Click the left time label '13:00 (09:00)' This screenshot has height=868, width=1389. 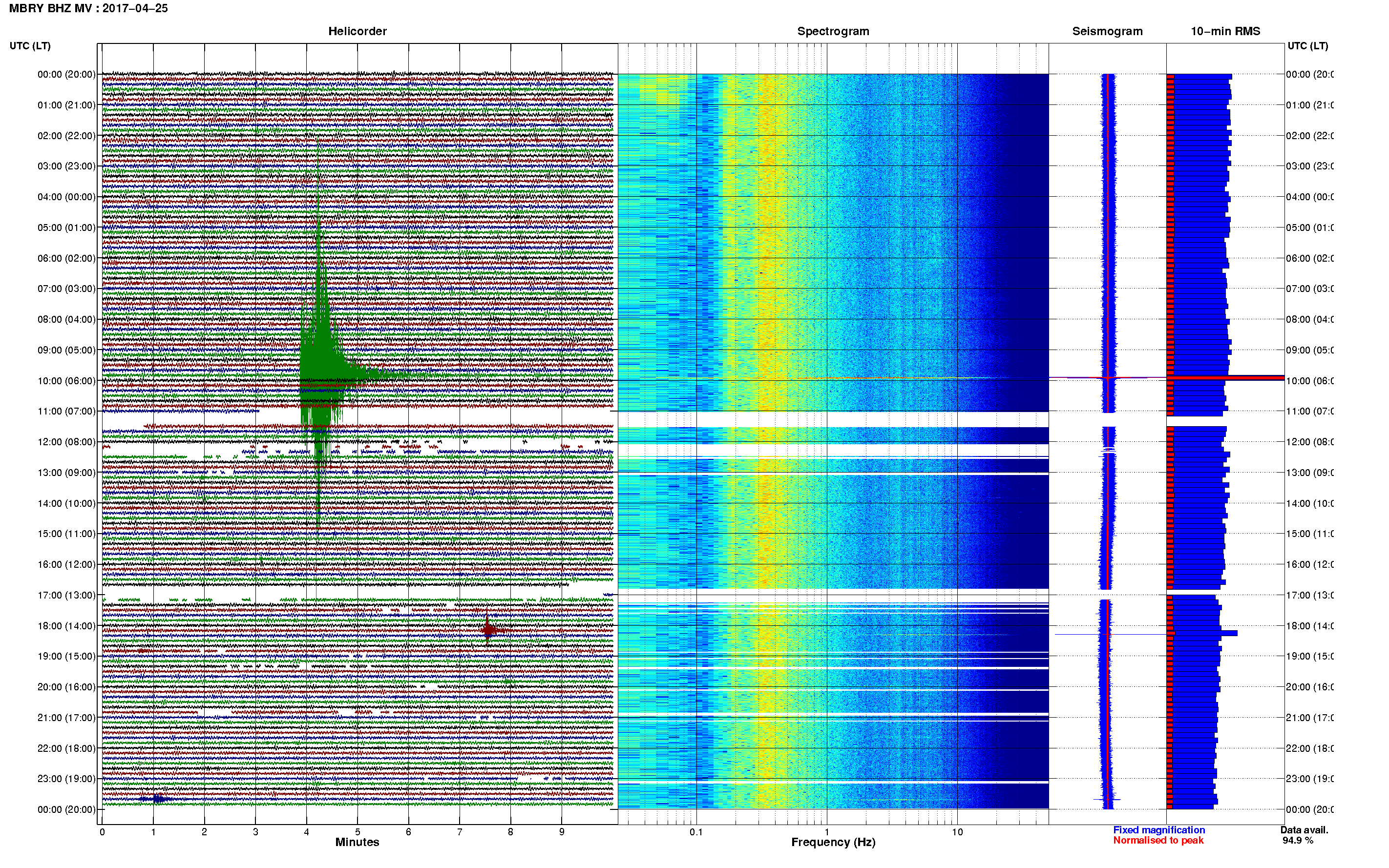(66, 473)
